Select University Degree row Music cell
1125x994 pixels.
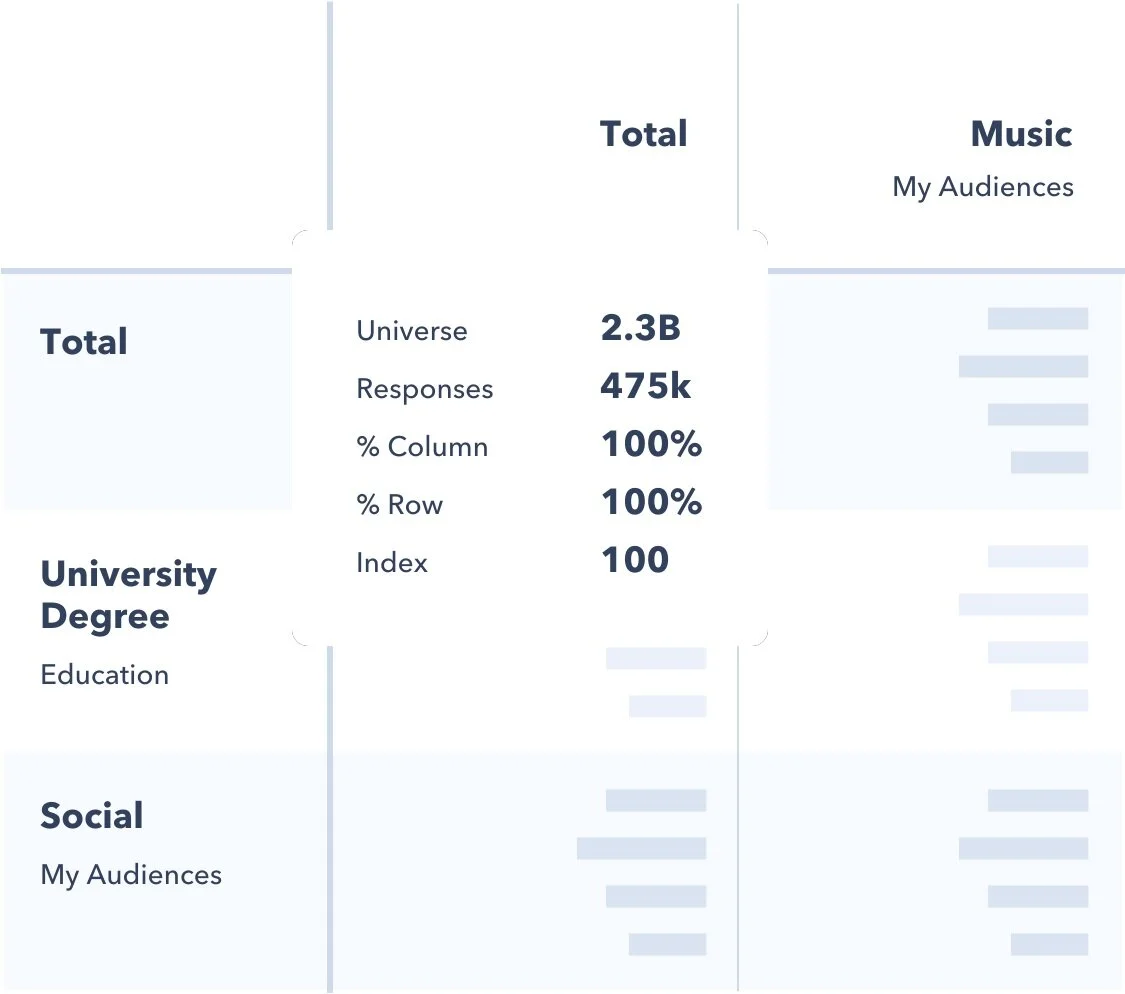coord(932,629)
